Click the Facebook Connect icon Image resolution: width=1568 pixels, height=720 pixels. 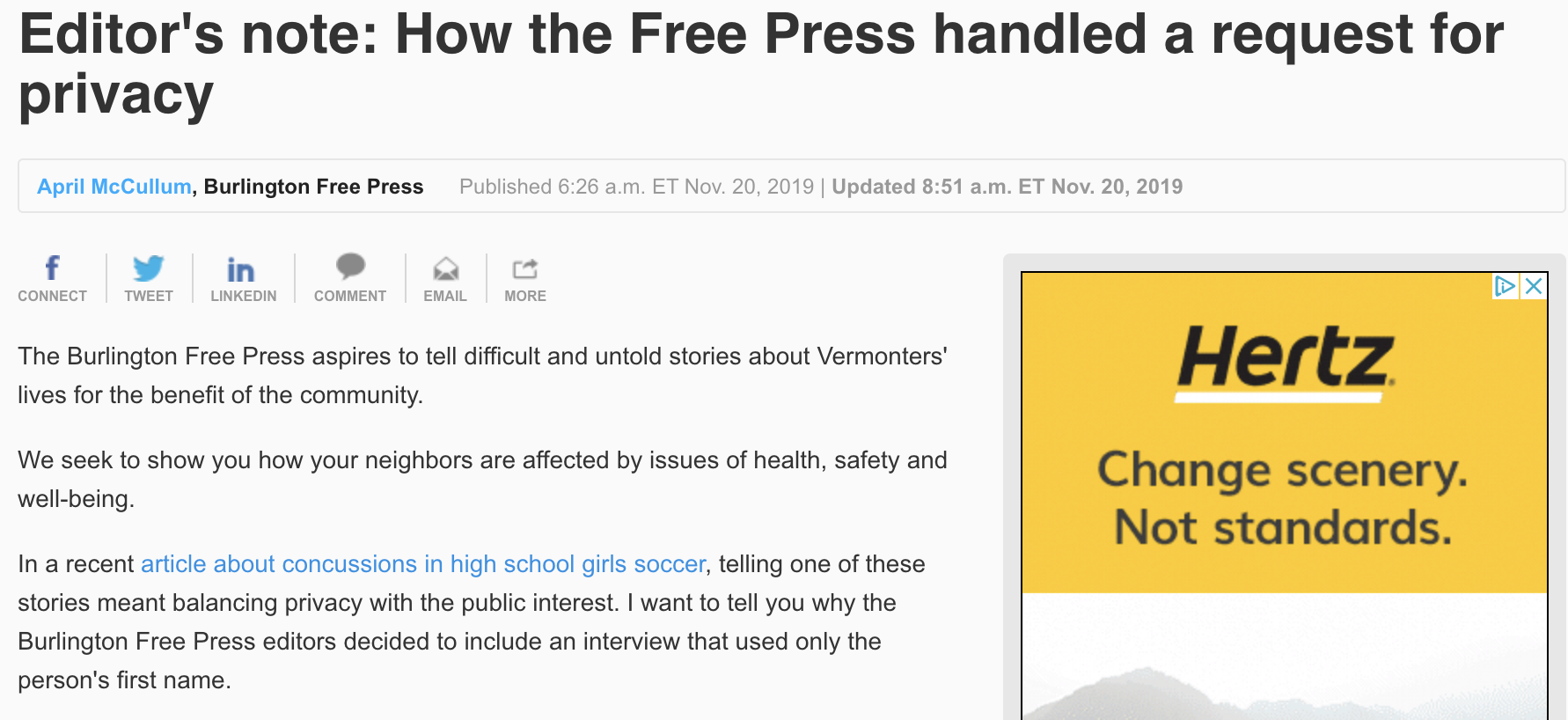52,268
